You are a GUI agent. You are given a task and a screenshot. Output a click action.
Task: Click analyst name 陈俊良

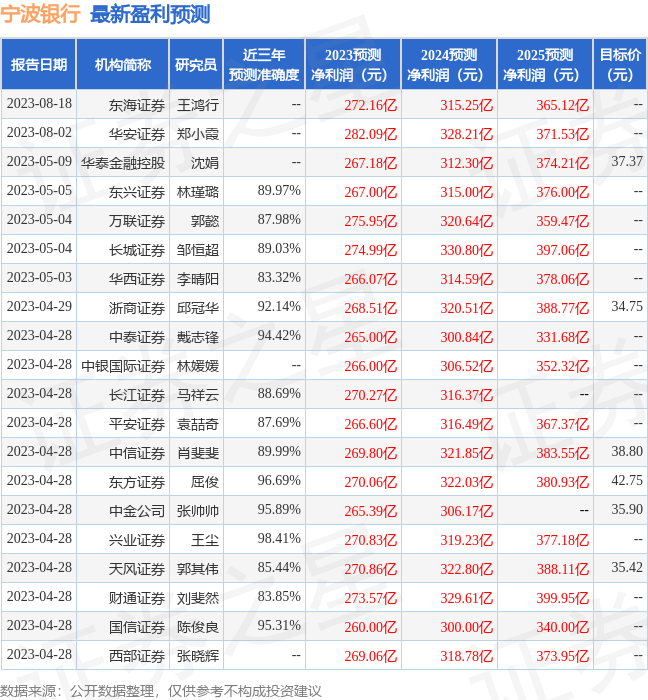point(198,628)
